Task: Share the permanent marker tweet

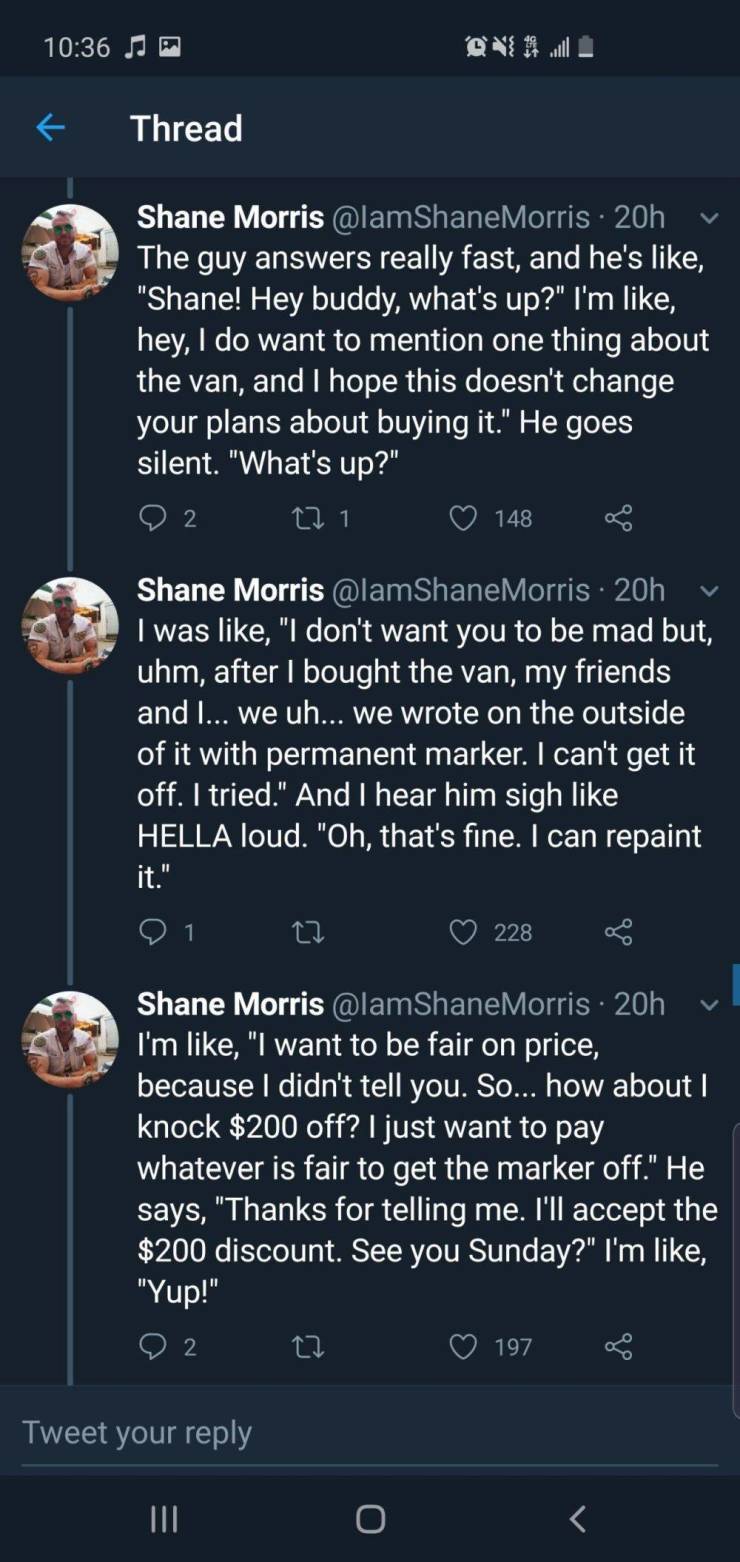Action: tap(619, 932)
